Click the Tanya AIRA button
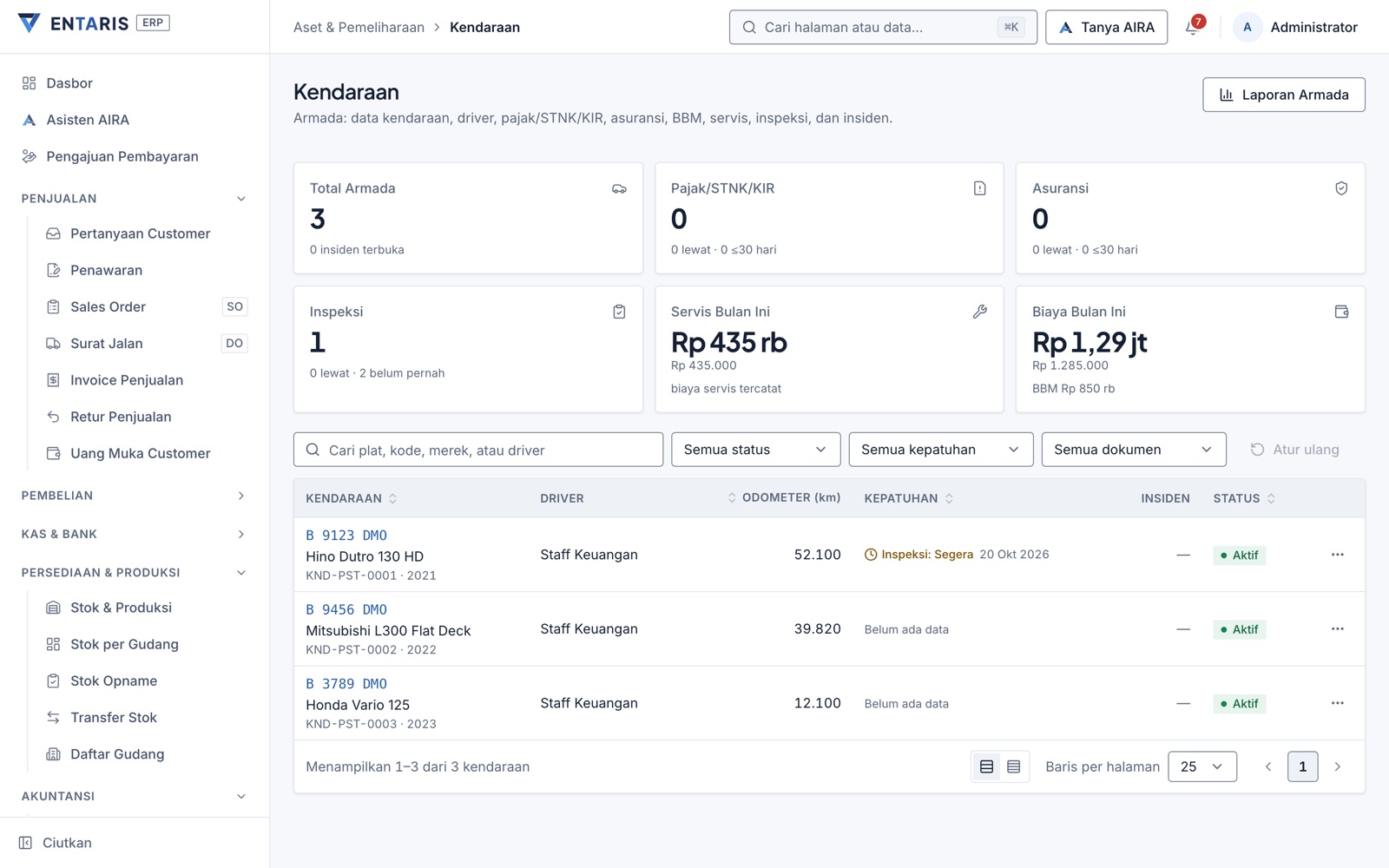 1106,27
